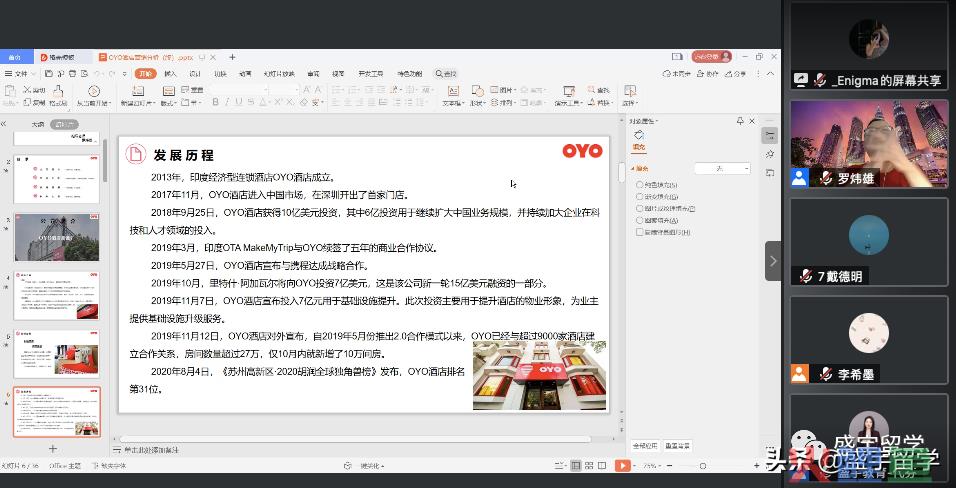The width and height of the screenshot is (956, 488).
Task: Click the Undo arrow in quick toolbar
Action: pyautogui.click(x=98, y=74)
